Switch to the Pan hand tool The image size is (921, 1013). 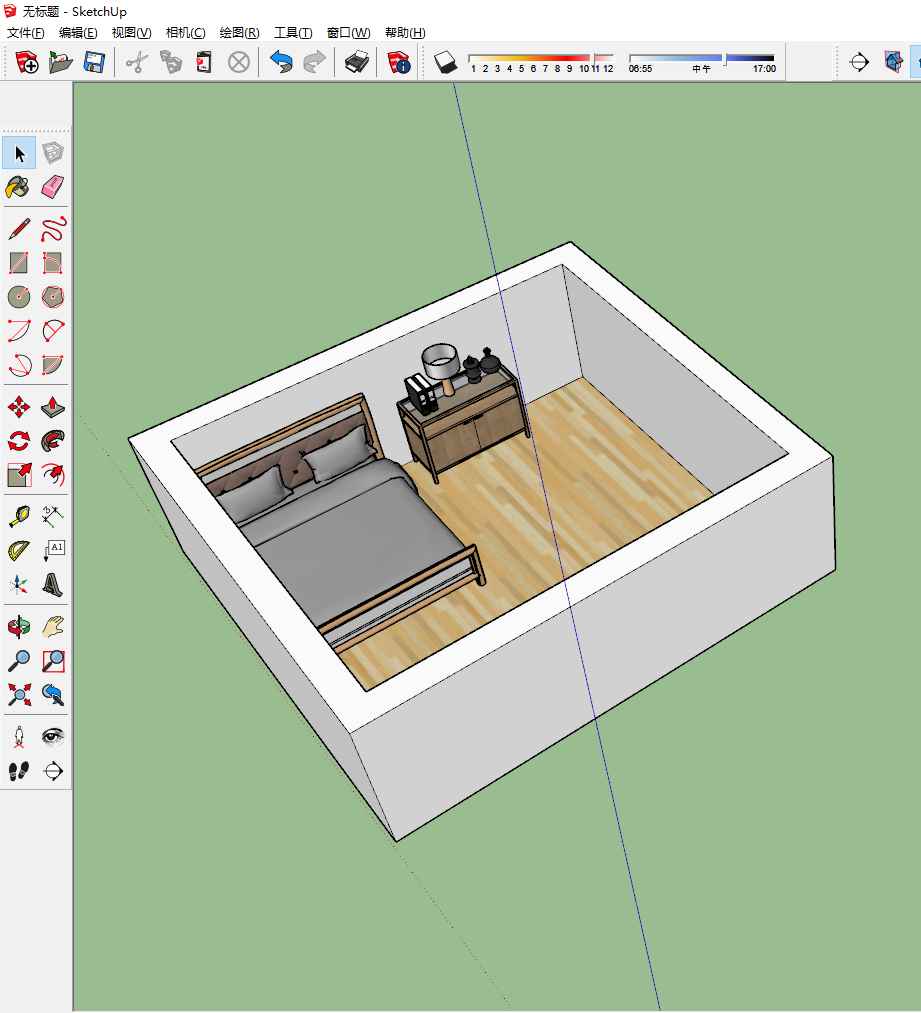(53, 627)
